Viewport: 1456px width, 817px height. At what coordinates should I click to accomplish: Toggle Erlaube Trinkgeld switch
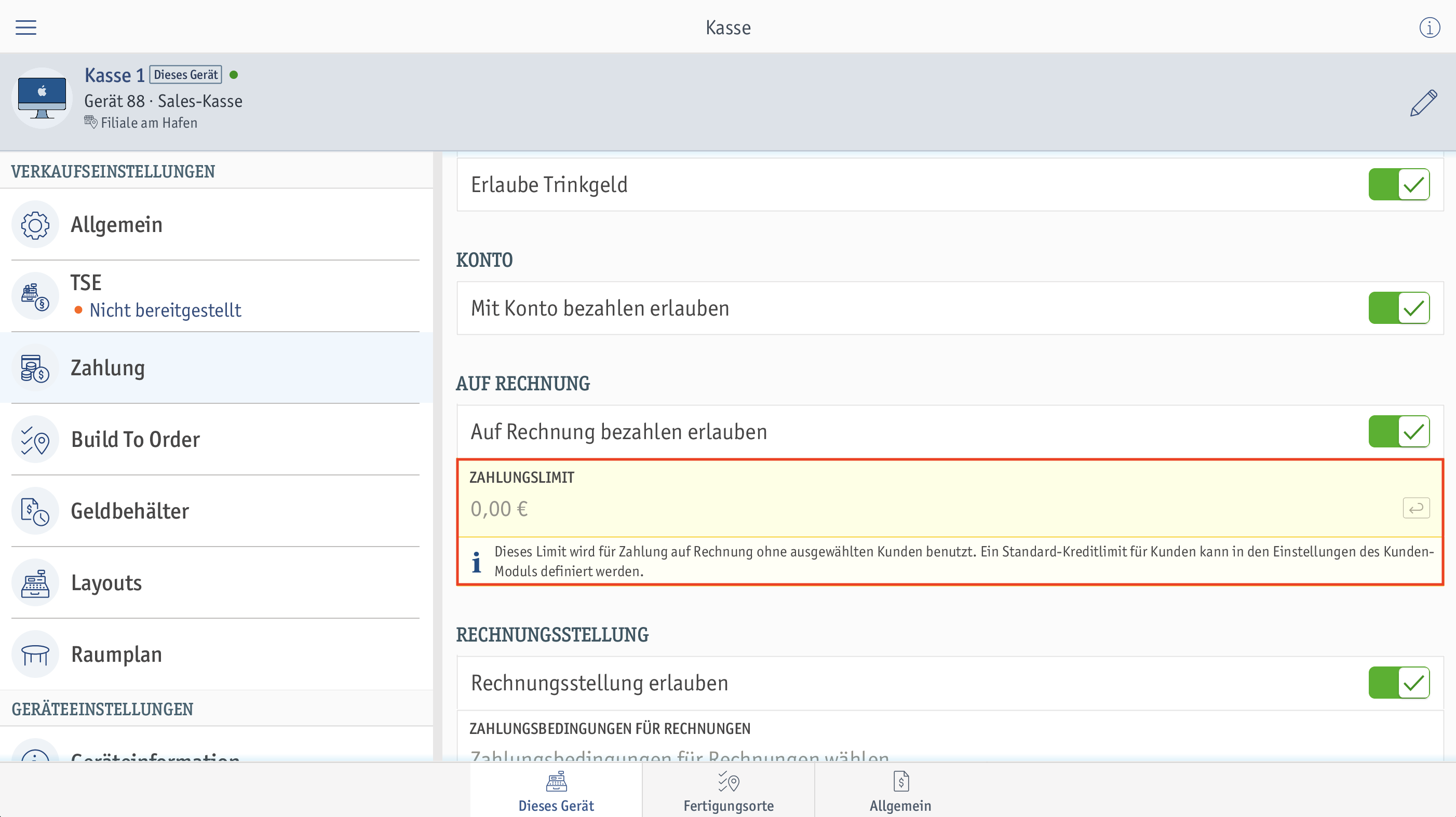(1399, 185)
